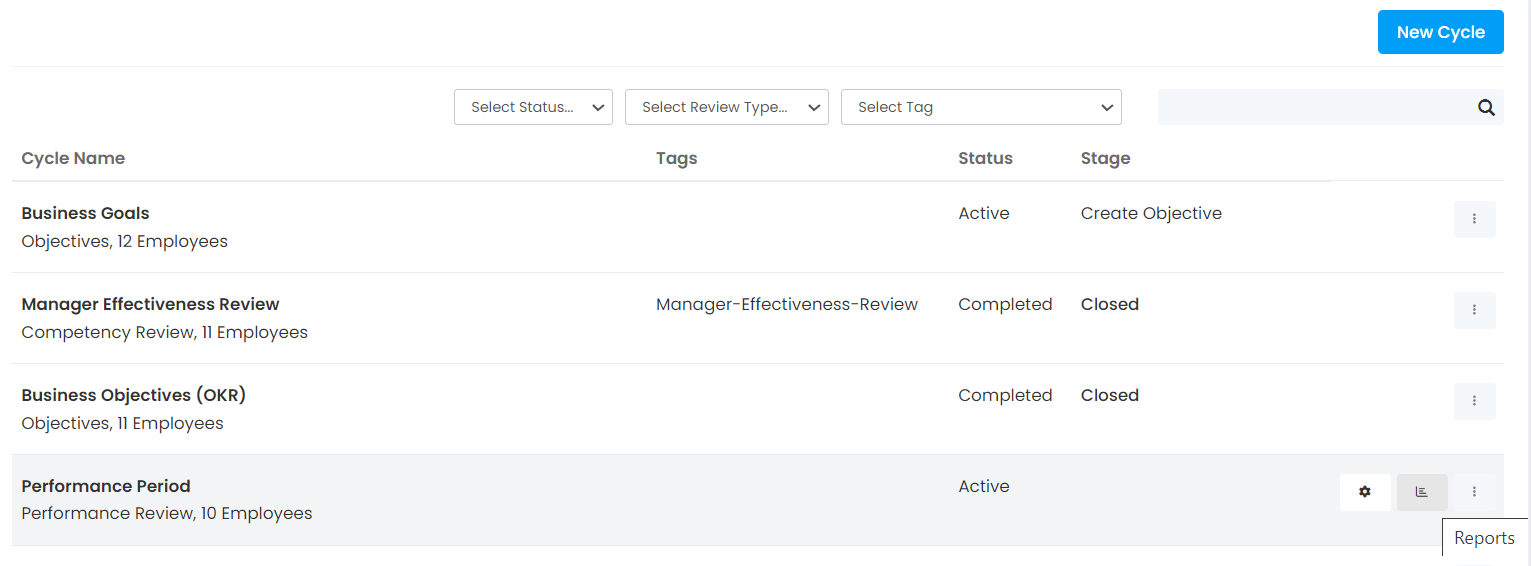Open Business Objectives (OKR) cycle
The height and width of the screenshot is (566, 1531).
(x=133, y=395)
